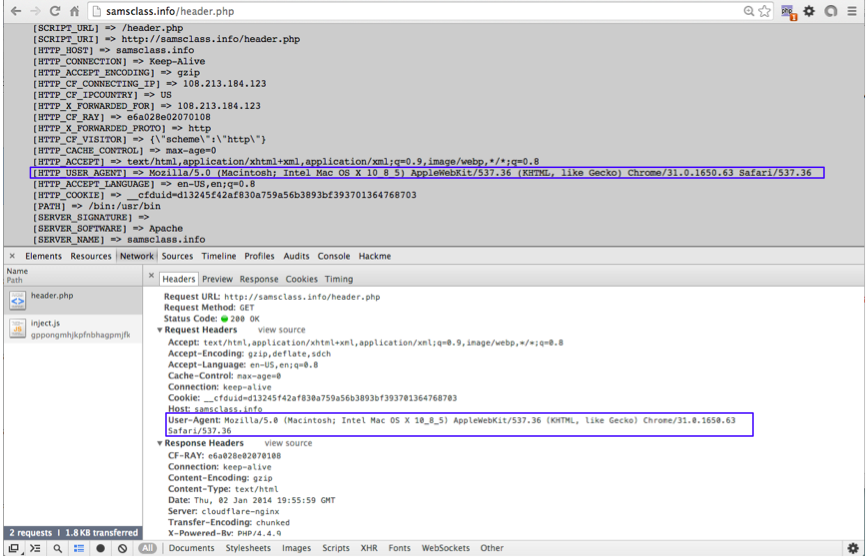Open DevTools settings gear at bottom right

pyautogui.click(x=853, y=548)
